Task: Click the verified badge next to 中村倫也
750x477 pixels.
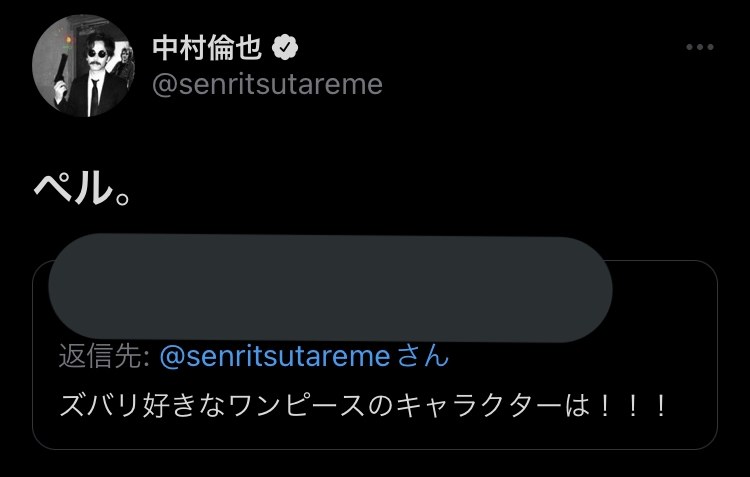Action: coord(287,46)
